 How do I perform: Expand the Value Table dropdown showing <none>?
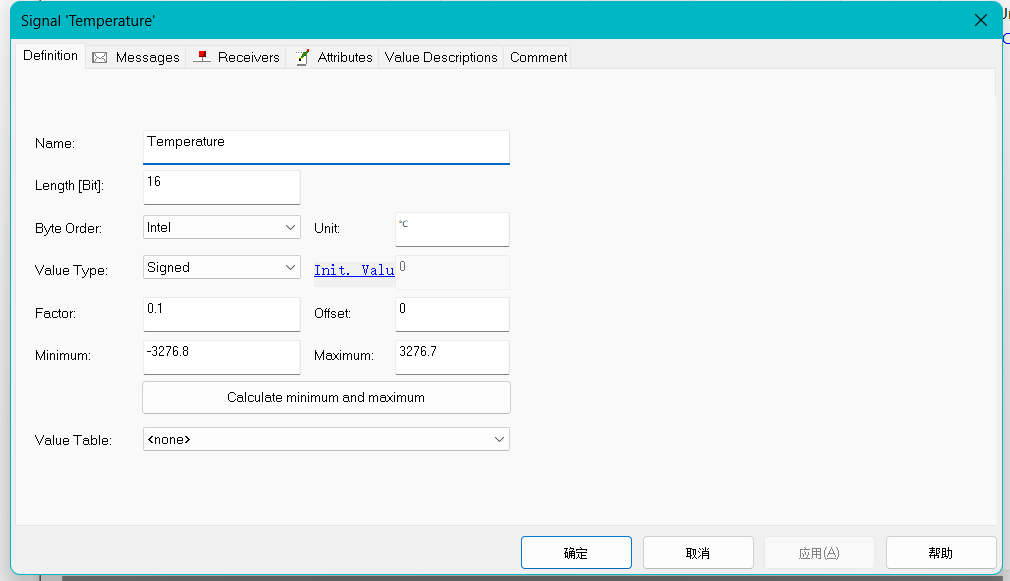click(500, 439)
